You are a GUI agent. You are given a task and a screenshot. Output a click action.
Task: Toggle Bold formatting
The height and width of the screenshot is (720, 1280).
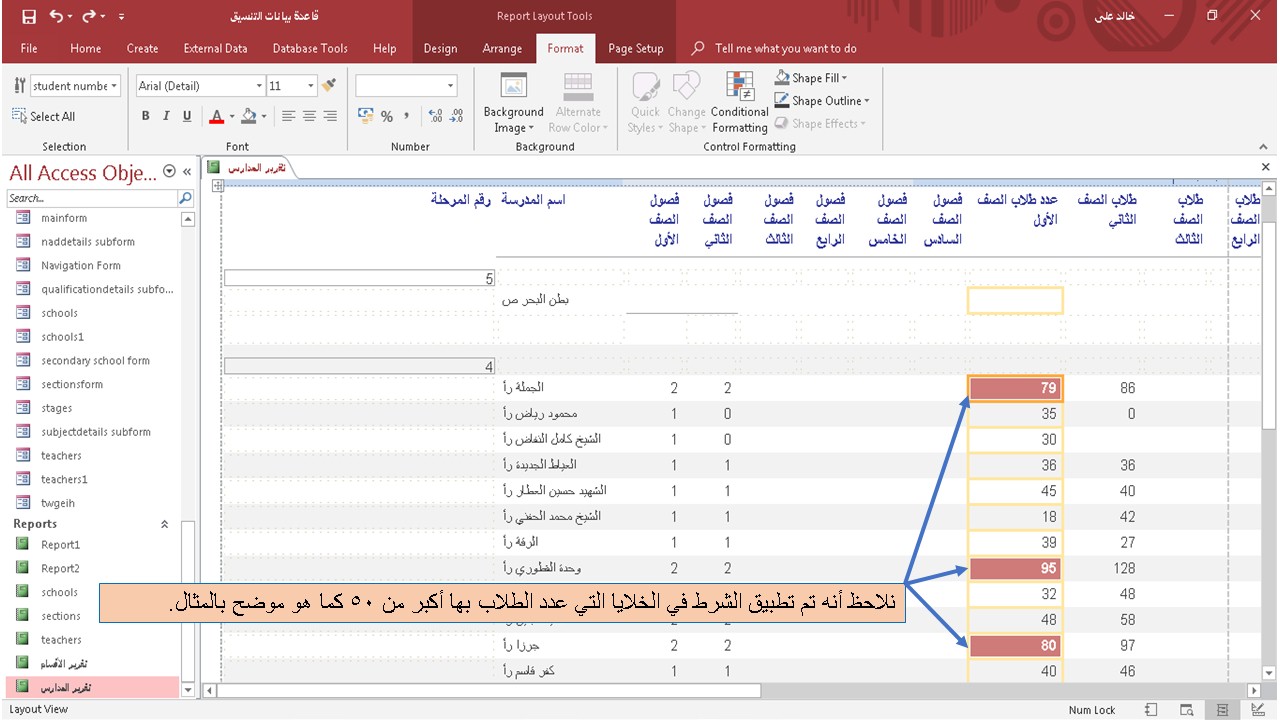[x=145, y=116]
